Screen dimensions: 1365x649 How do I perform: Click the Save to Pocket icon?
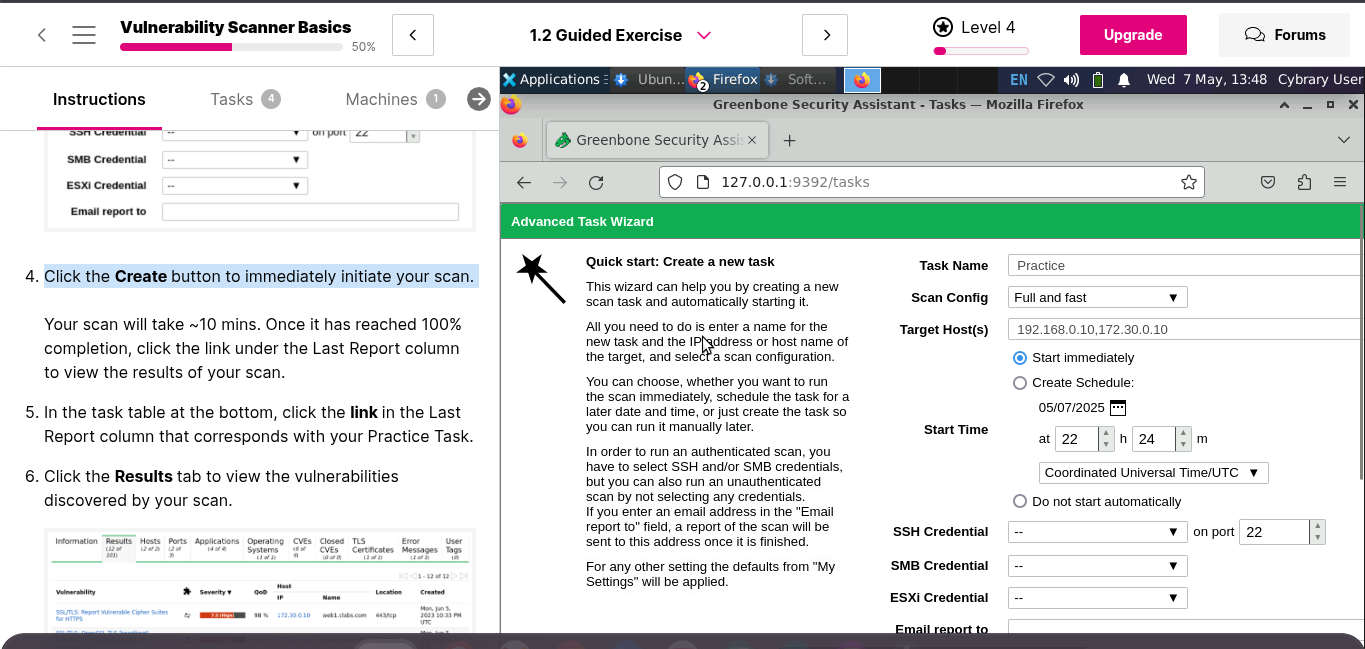point(1267,182)
